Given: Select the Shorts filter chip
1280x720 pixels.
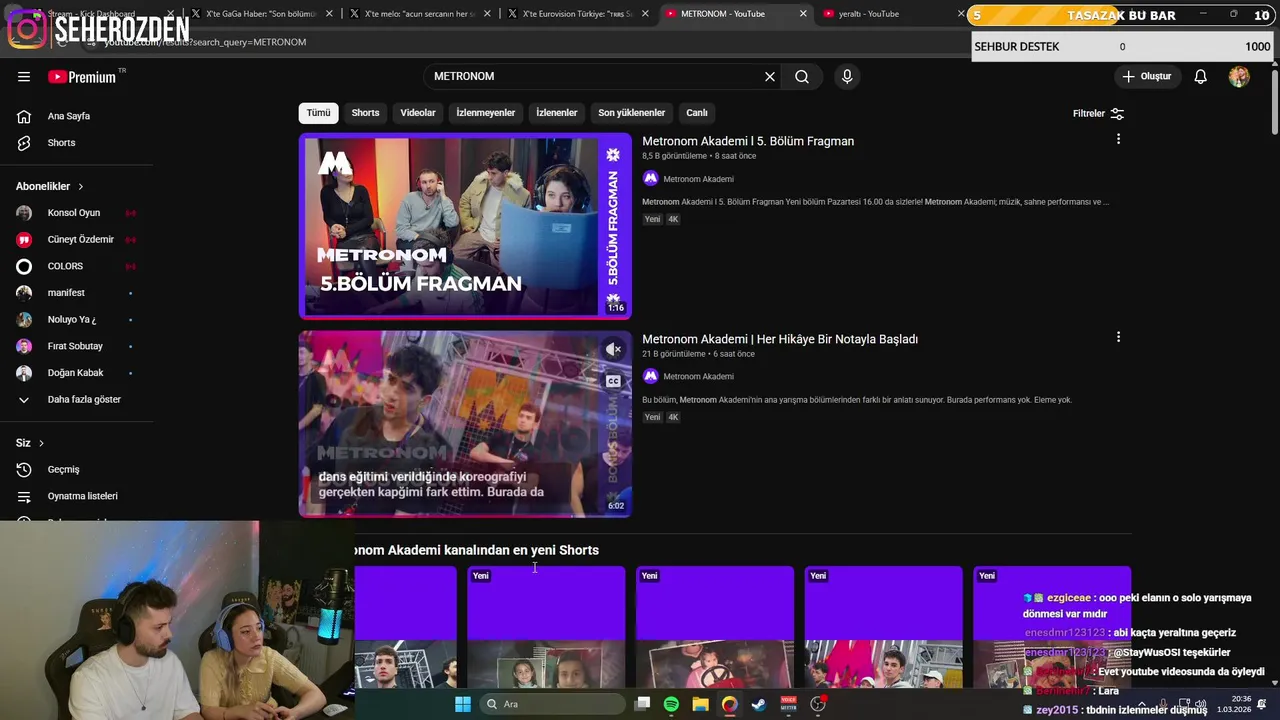Looking at the screenshot, I should click(365, 113).
